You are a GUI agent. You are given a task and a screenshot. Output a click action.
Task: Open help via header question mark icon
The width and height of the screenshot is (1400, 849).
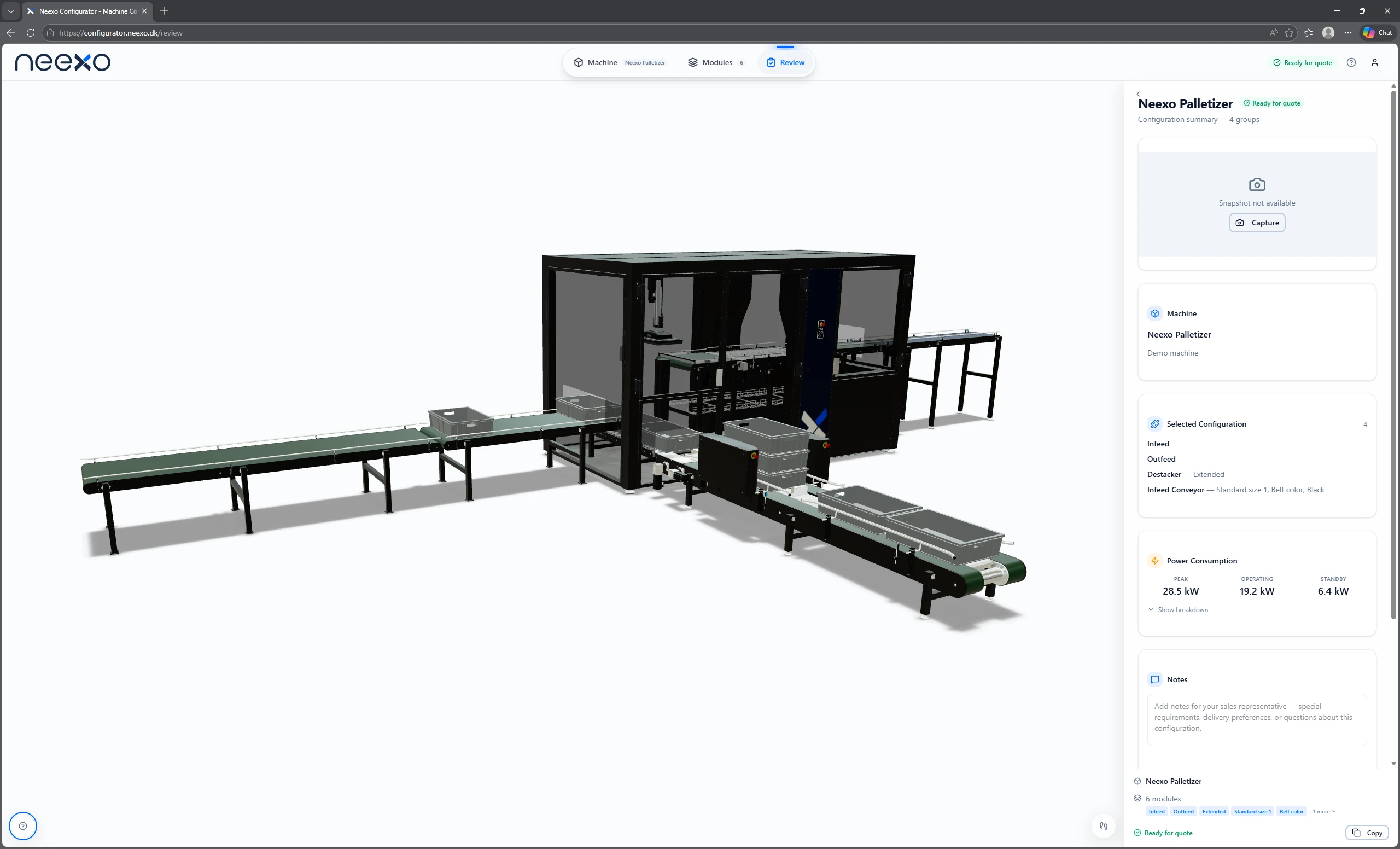pyautogui.click(x=1351, y=62)
